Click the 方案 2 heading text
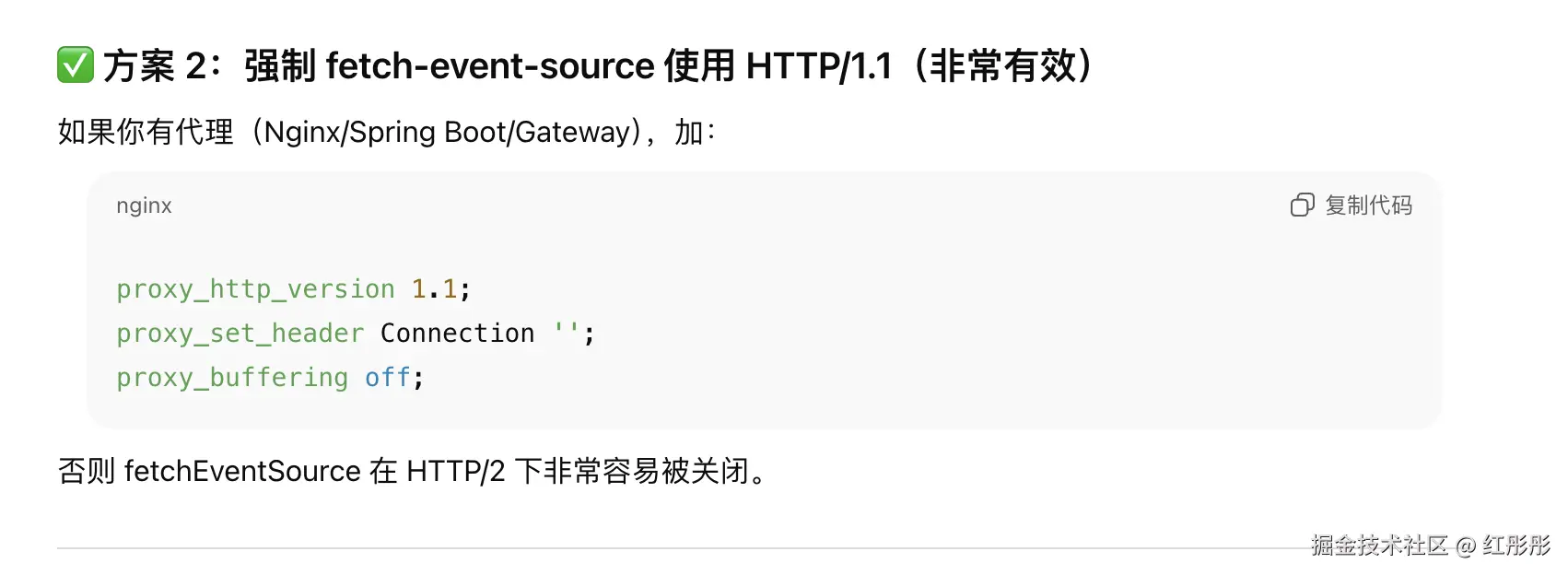 coord(156,66)
